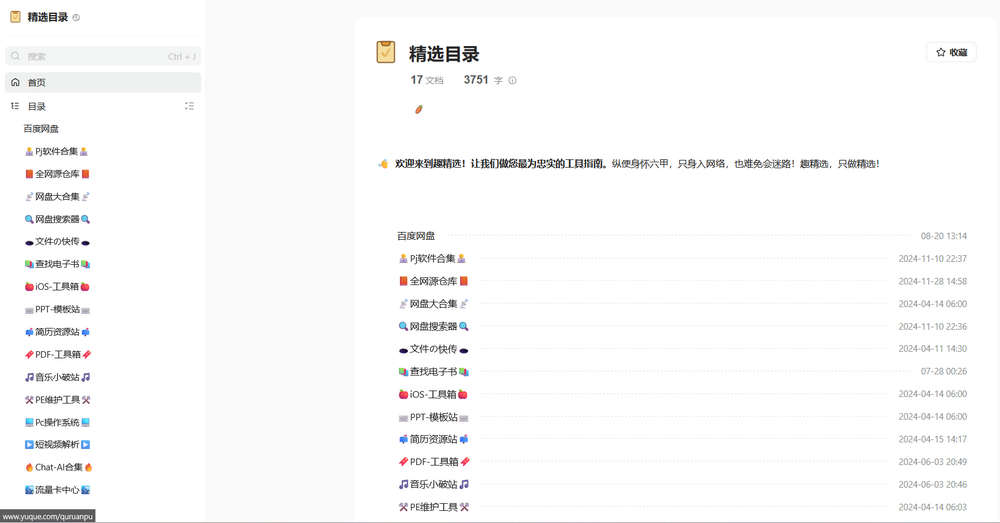Open 网盘搜索器 in sidebar tree
The image size is (1000, 523).
pyautogui.click(x=57, y=219)
